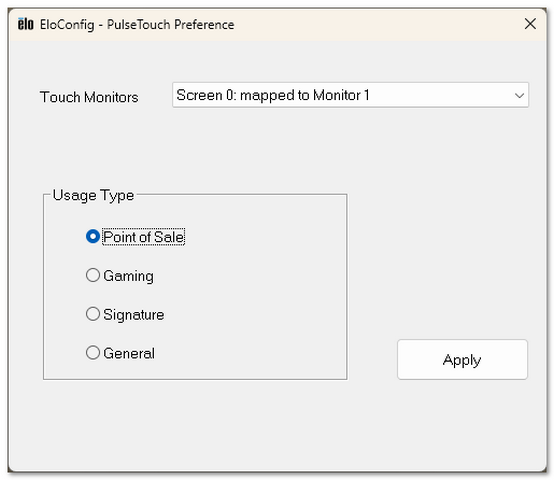Close the PulseTouch Preference dialog
This screenshot has width=554, height=480.
530,24
